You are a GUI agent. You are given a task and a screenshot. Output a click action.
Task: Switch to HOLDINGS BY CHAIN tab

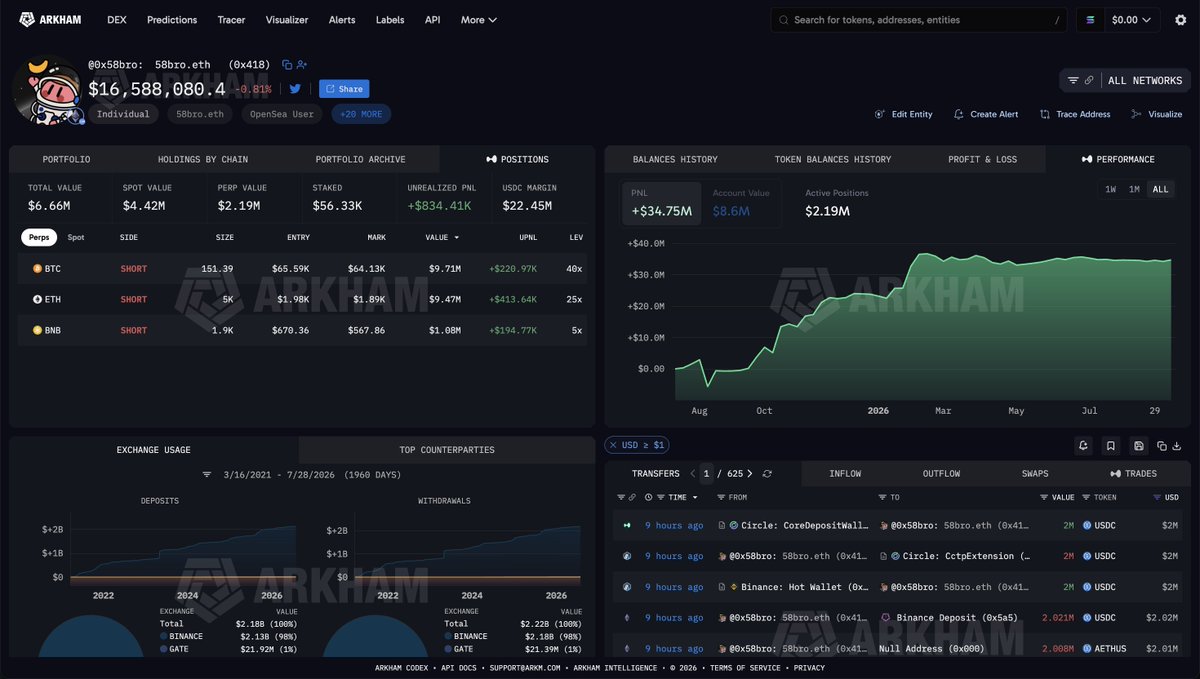(x=203, y=159)
